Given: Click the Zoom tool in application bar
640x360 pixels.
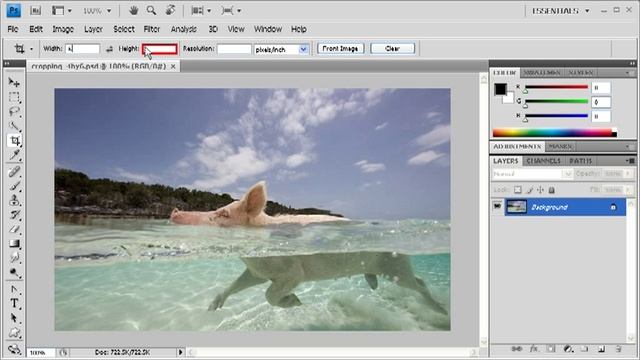Looking at the screenshot, I should coord(151,11).
